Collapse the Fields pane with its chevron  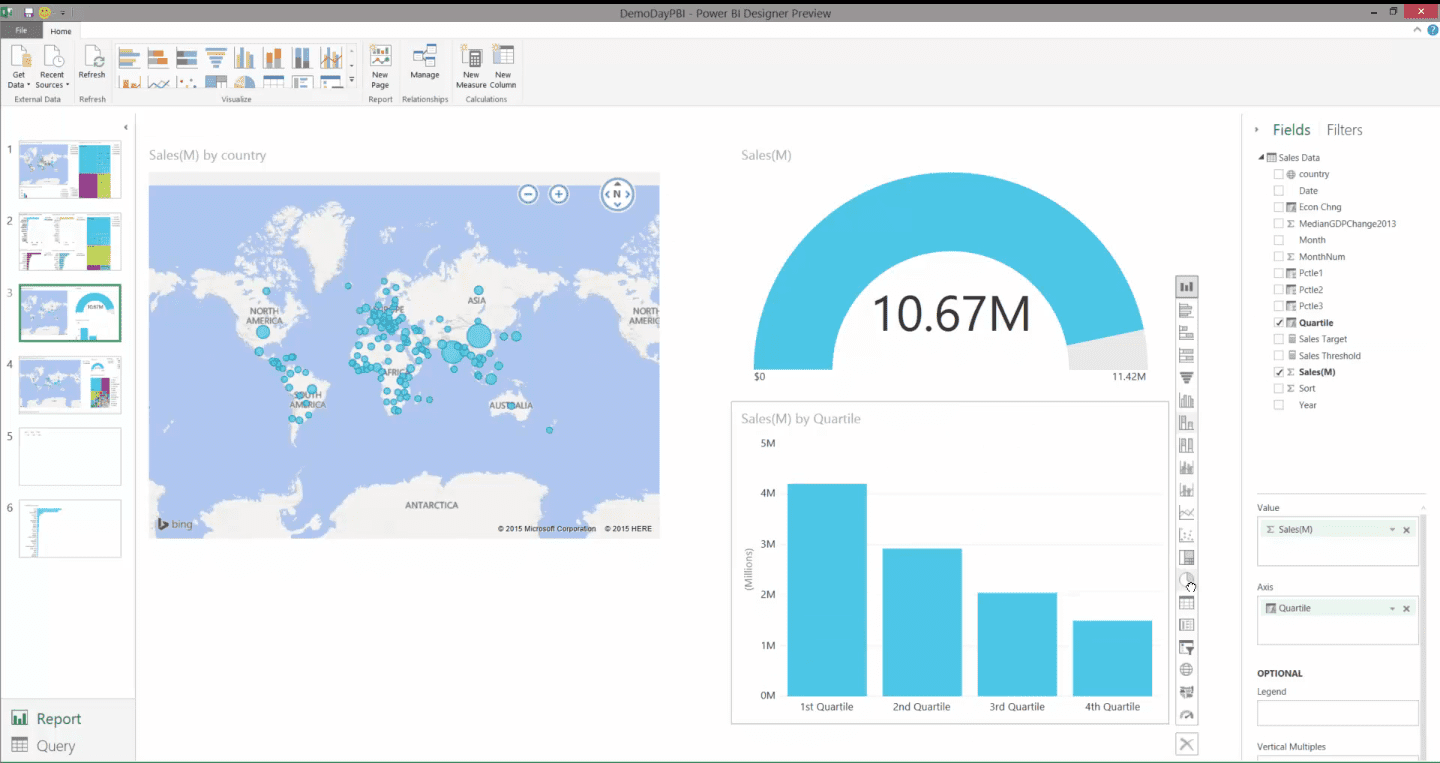tap(1257, 130)
